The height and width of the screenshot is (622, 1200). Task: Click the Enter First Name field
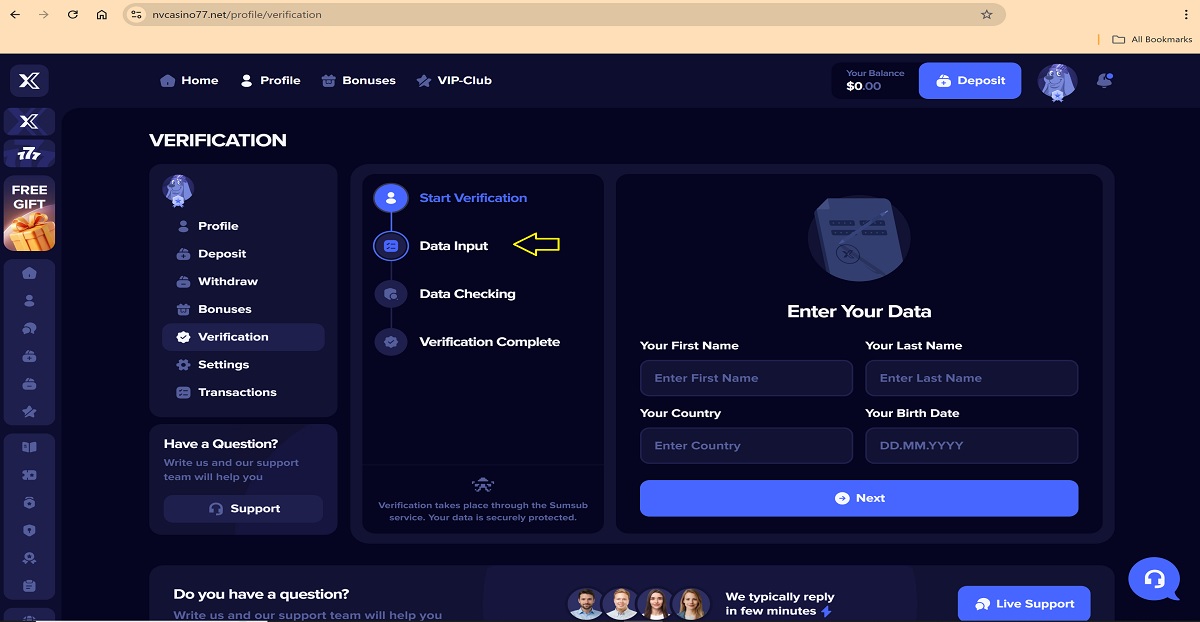click(x=746, y=378)
